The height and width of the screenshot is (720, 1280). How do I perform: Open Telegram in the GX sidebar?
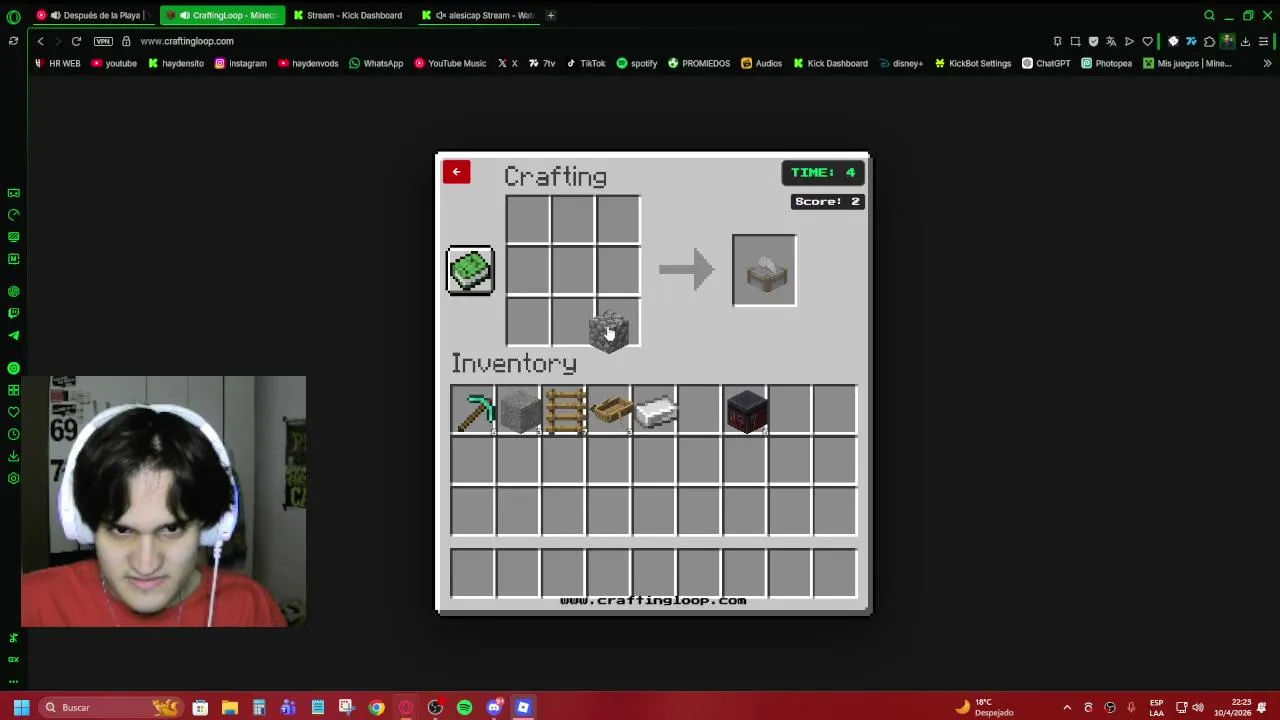(x=13, y=335)
